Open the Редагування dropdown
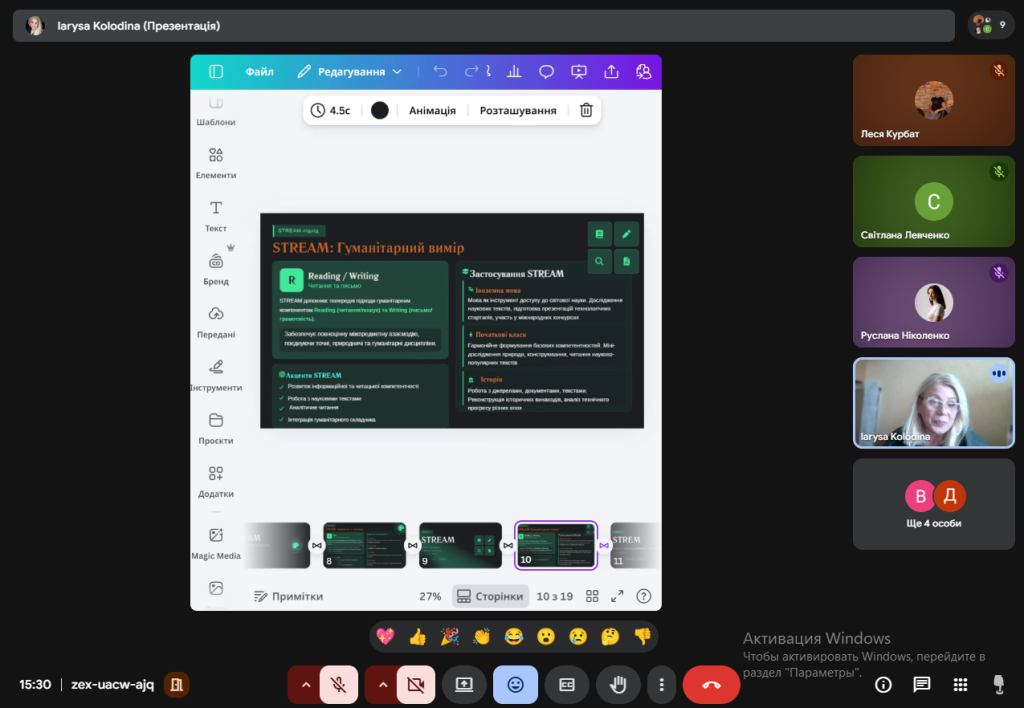1024x708 pixels. coord(350,72)
